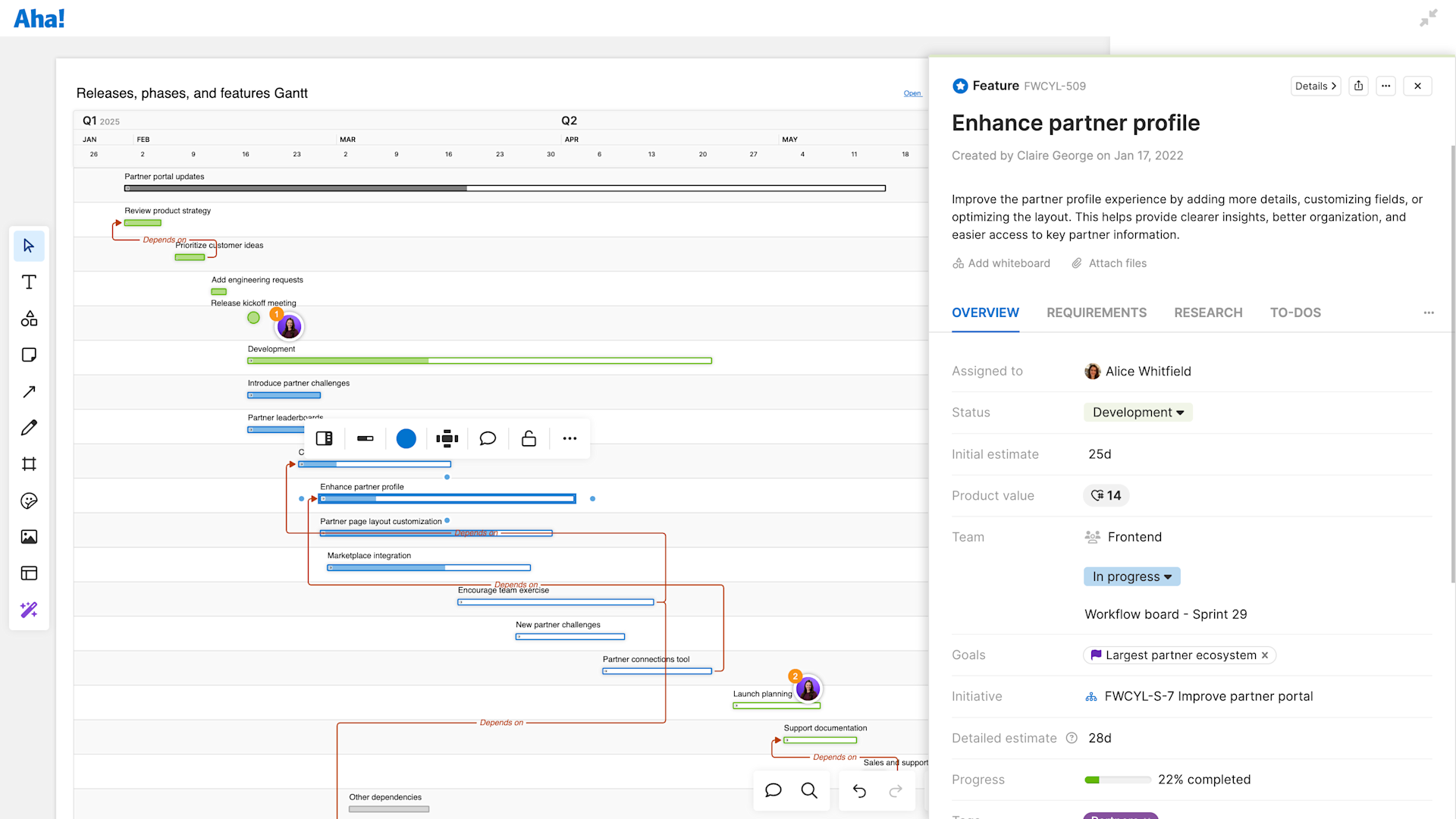Select the pointer tool in the whiteboard toolbar
This screenshot has width=1456, height=819.
click(x=29, y=246)
